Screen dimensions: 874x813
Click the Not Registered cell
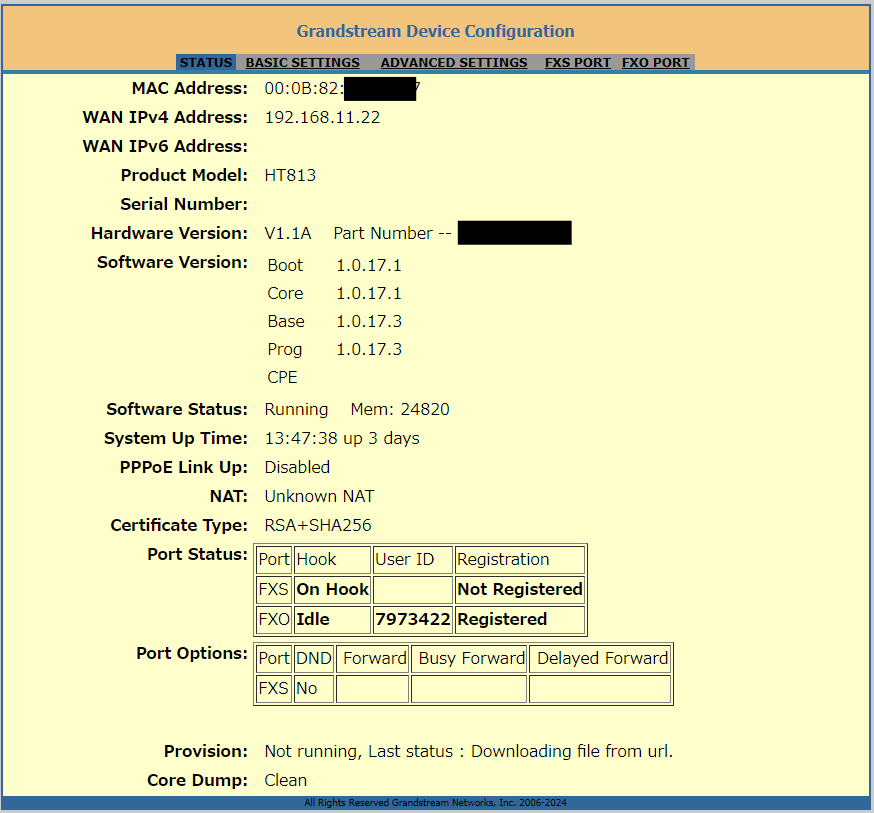click(x=519, y=590)
